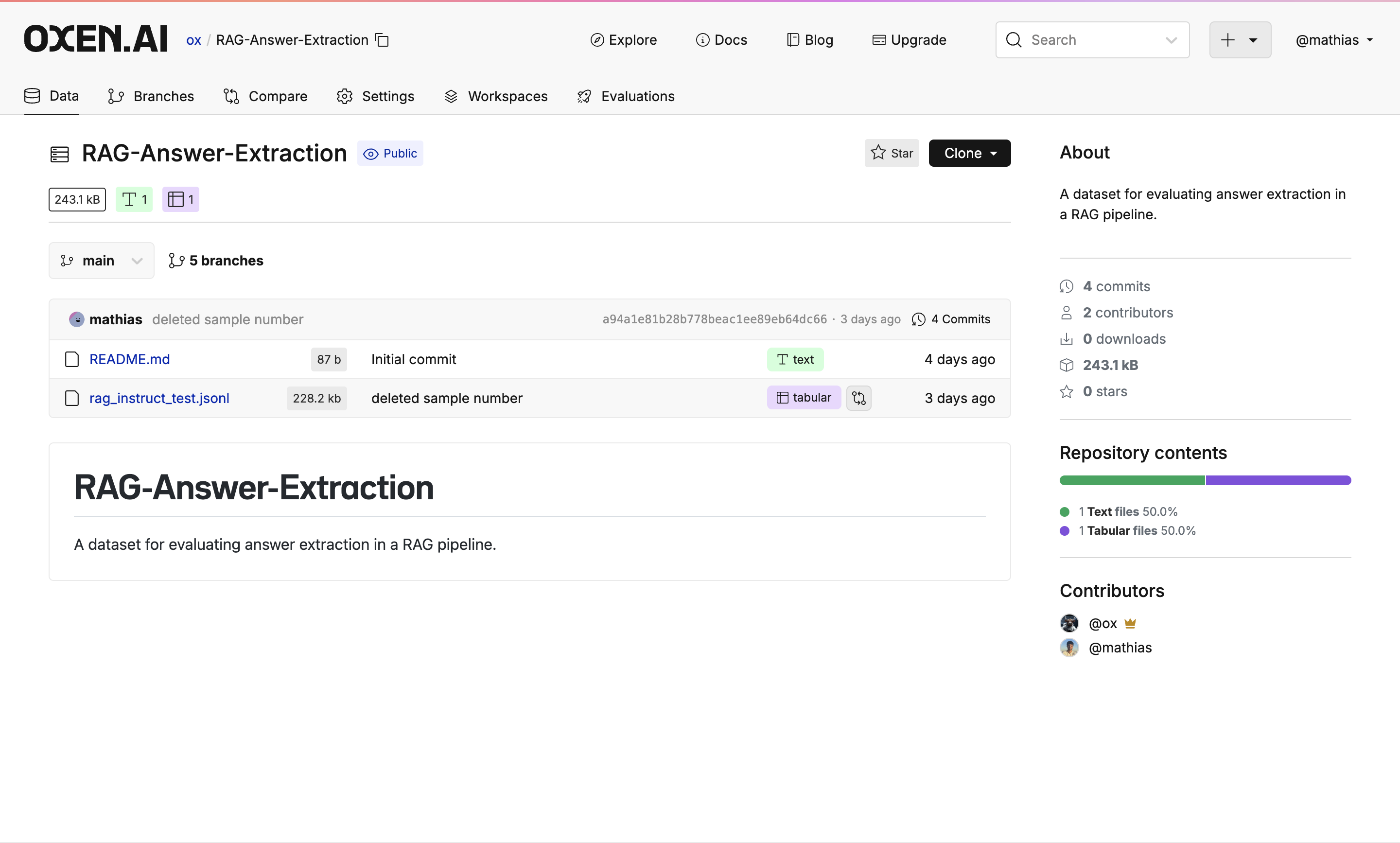Copy the repository name via the copy icon

coord(382,39)
